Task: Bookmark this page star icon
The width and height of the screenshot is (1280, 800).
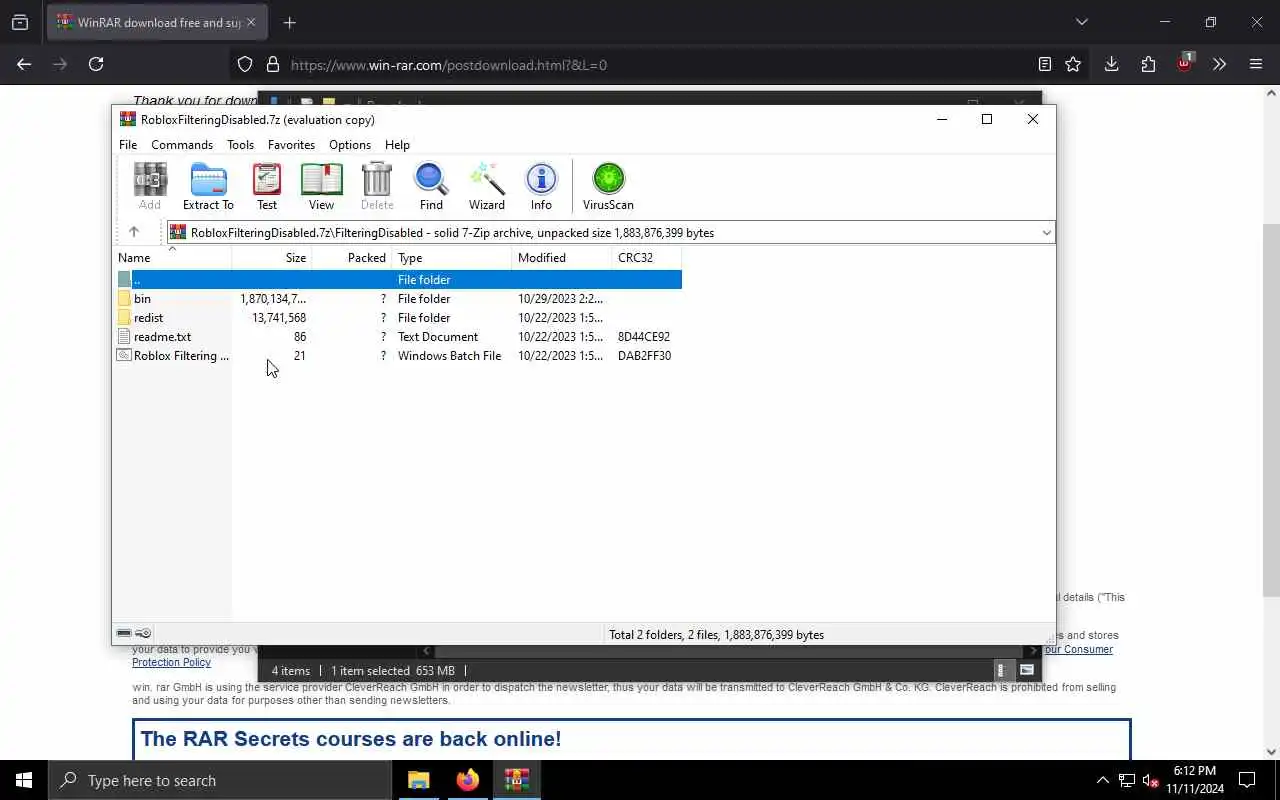Action: point(1073,64)
